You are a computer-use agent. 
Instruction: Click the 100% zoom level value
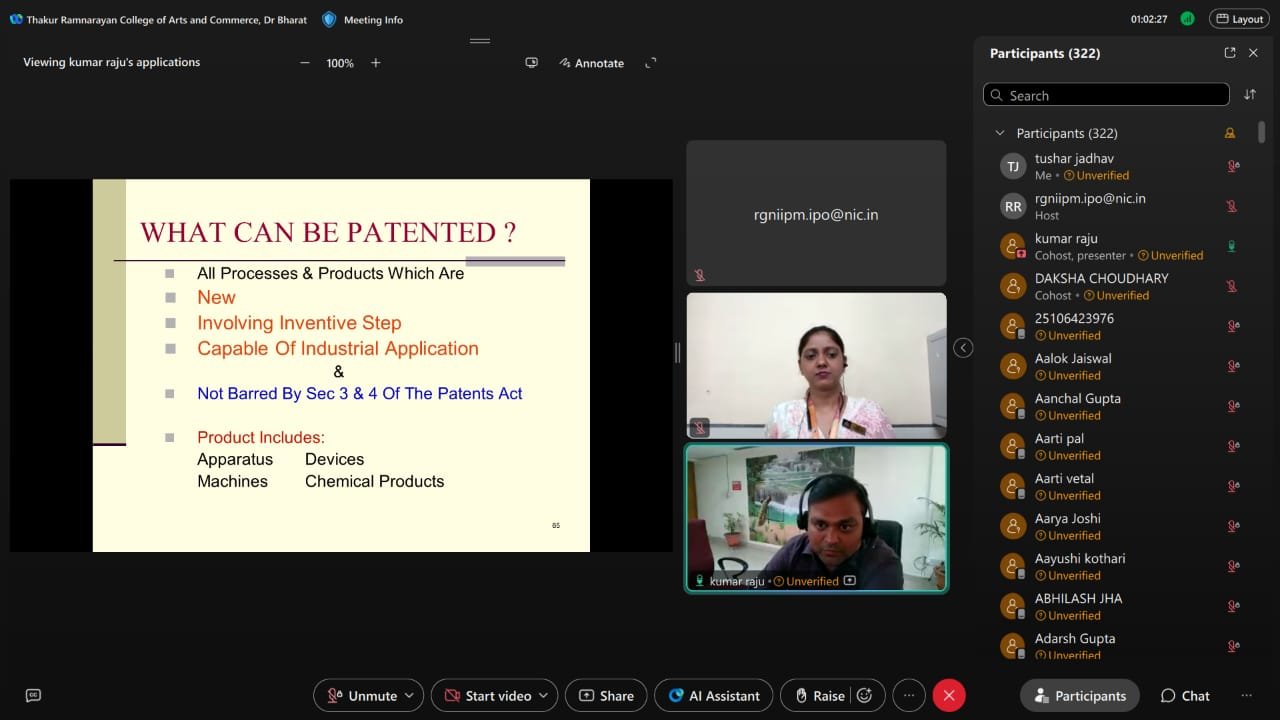pos(340,63)
